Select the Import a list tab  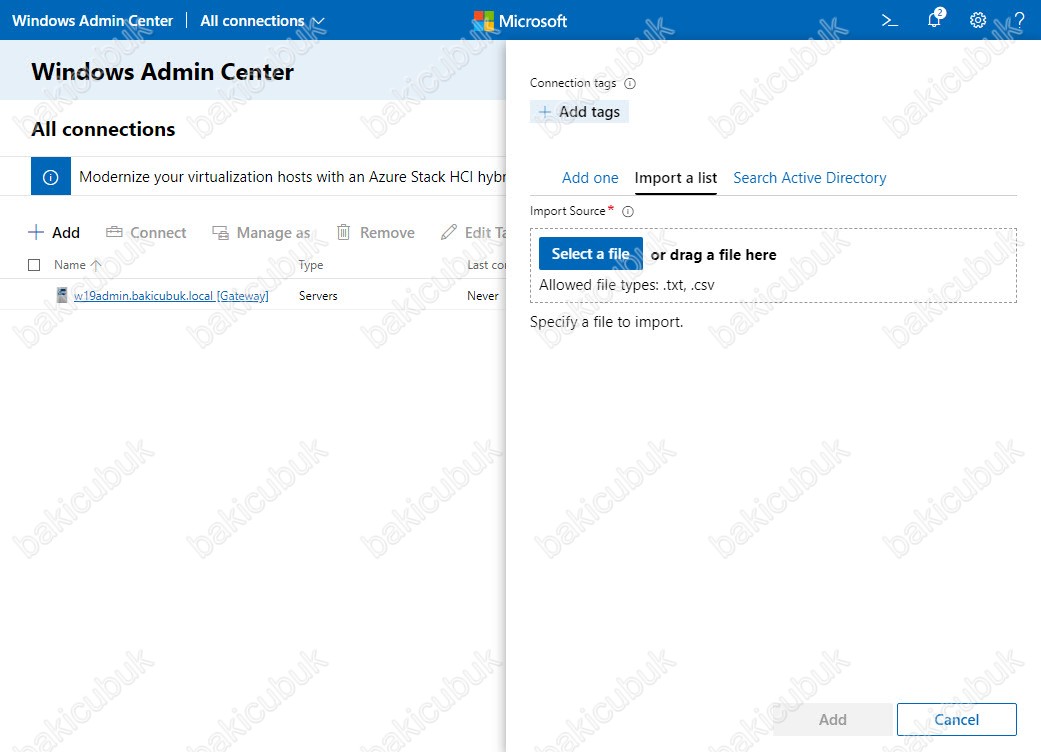click(x=675, y=178)
